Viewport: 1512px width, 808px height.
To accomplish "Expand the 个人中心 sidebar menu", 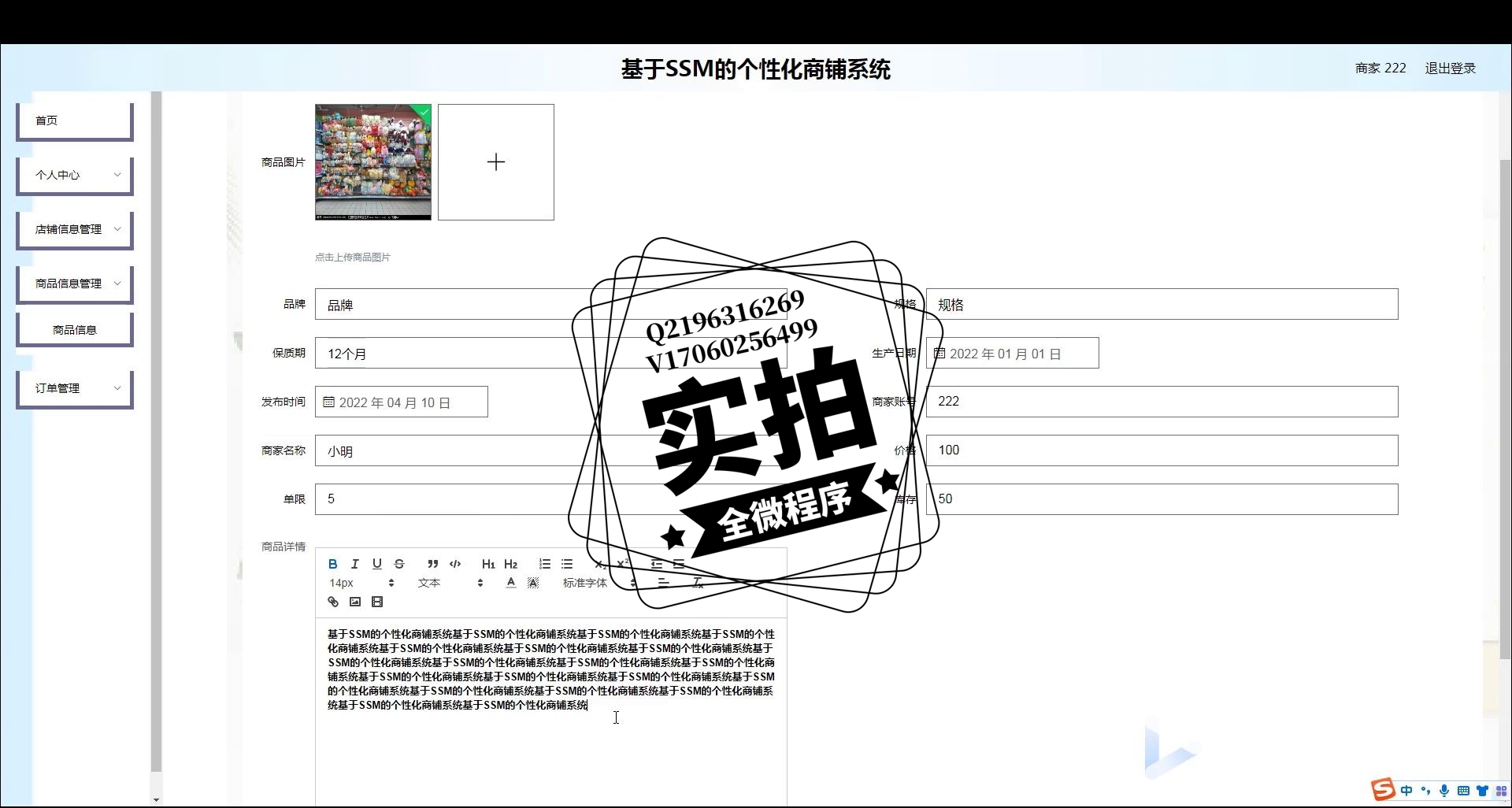I will (x=75, y=175).
